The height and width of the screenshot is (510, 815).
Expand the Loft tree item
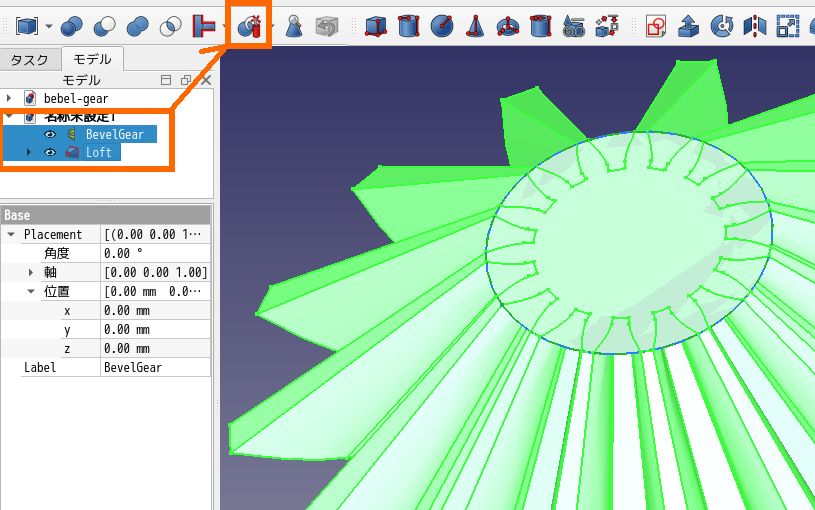(x=28, y=153)
